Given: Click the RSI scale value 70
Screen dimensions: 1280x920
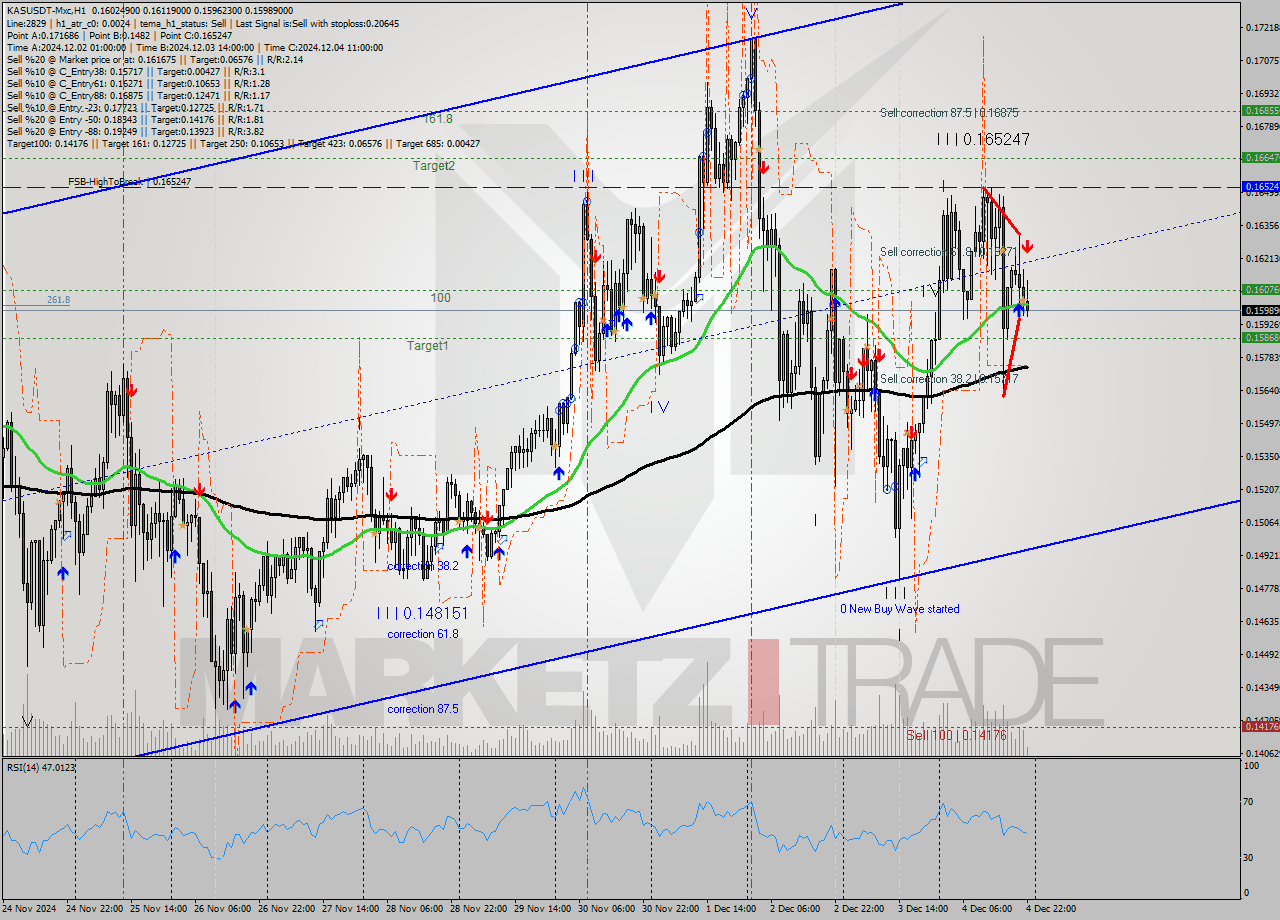Looking at the screenshot, I should tap(1250, 802).
